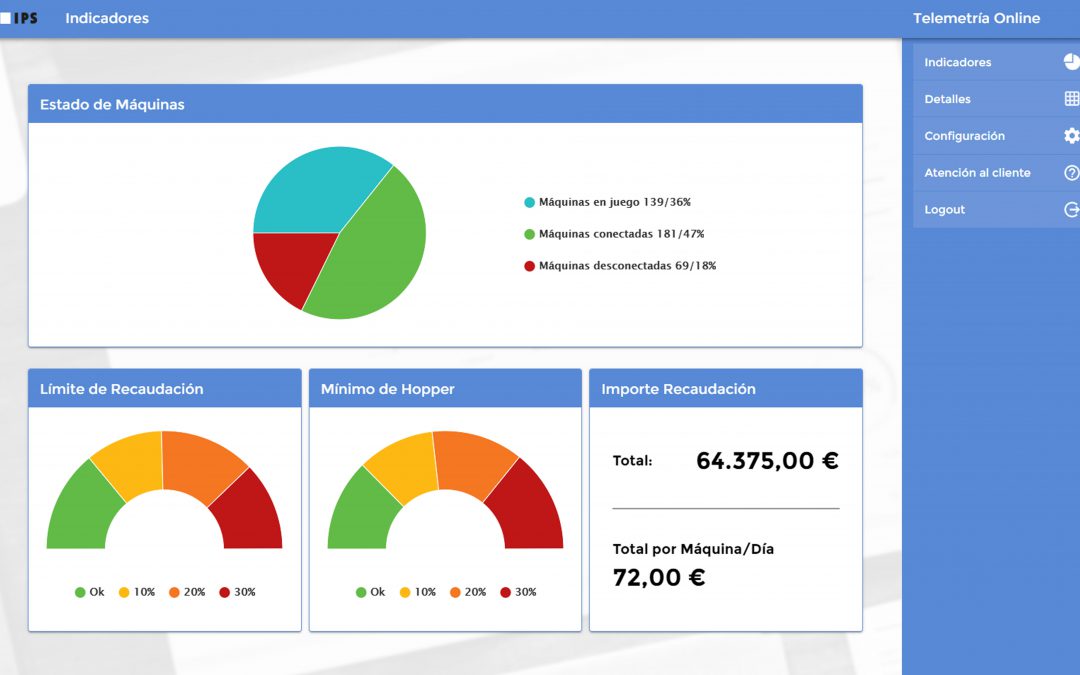Open Configuración in the sidebar menu
The height and width of the screenshot is (675, 1080).
pyautogui.click(x=997, y=136)
